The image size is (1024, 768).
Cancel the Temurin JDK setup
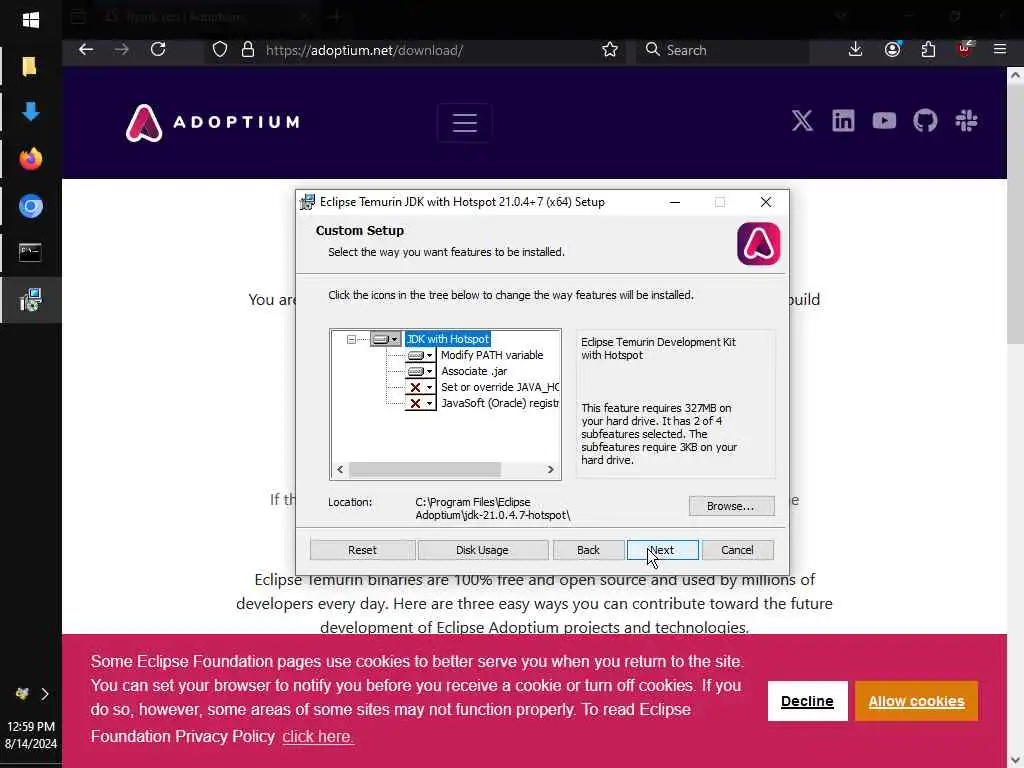738,550
